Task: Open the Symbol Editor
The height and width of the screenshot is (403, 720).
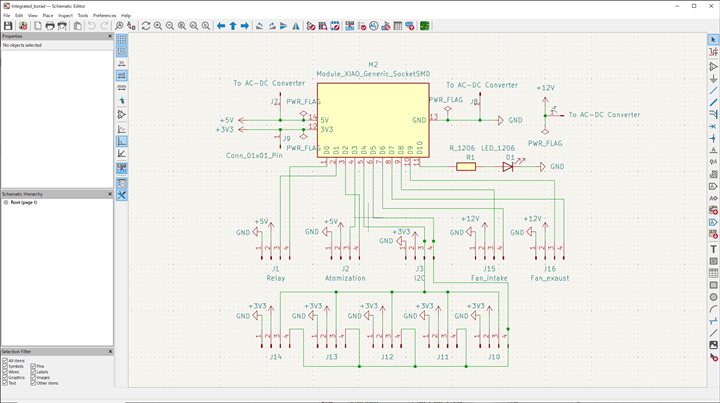Action: (311, 26)
